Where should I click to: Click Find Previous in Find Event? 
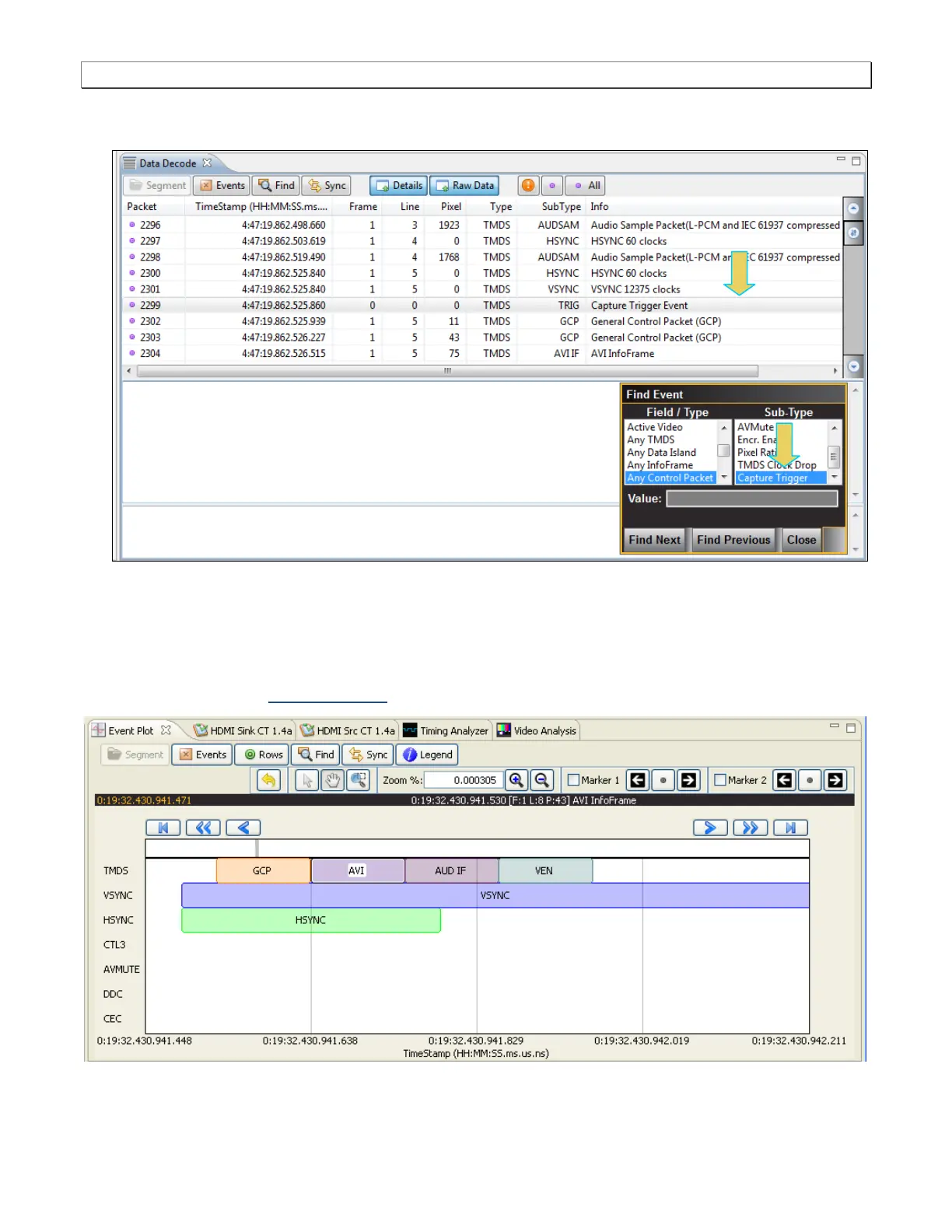click(x=733, y=540)
